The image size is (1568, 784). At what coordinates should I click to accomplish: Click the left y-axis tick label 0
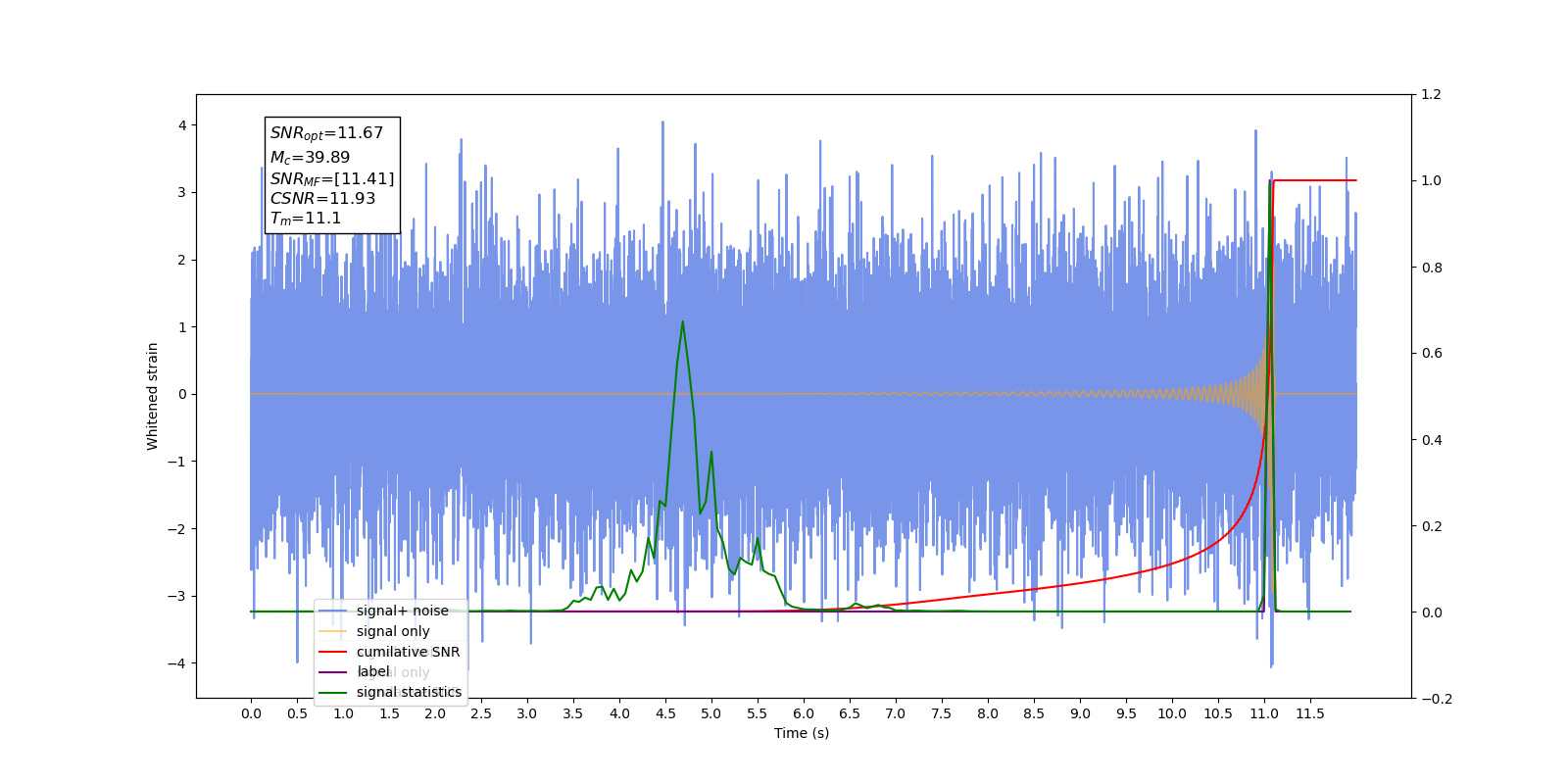click(x=182, y=394)
